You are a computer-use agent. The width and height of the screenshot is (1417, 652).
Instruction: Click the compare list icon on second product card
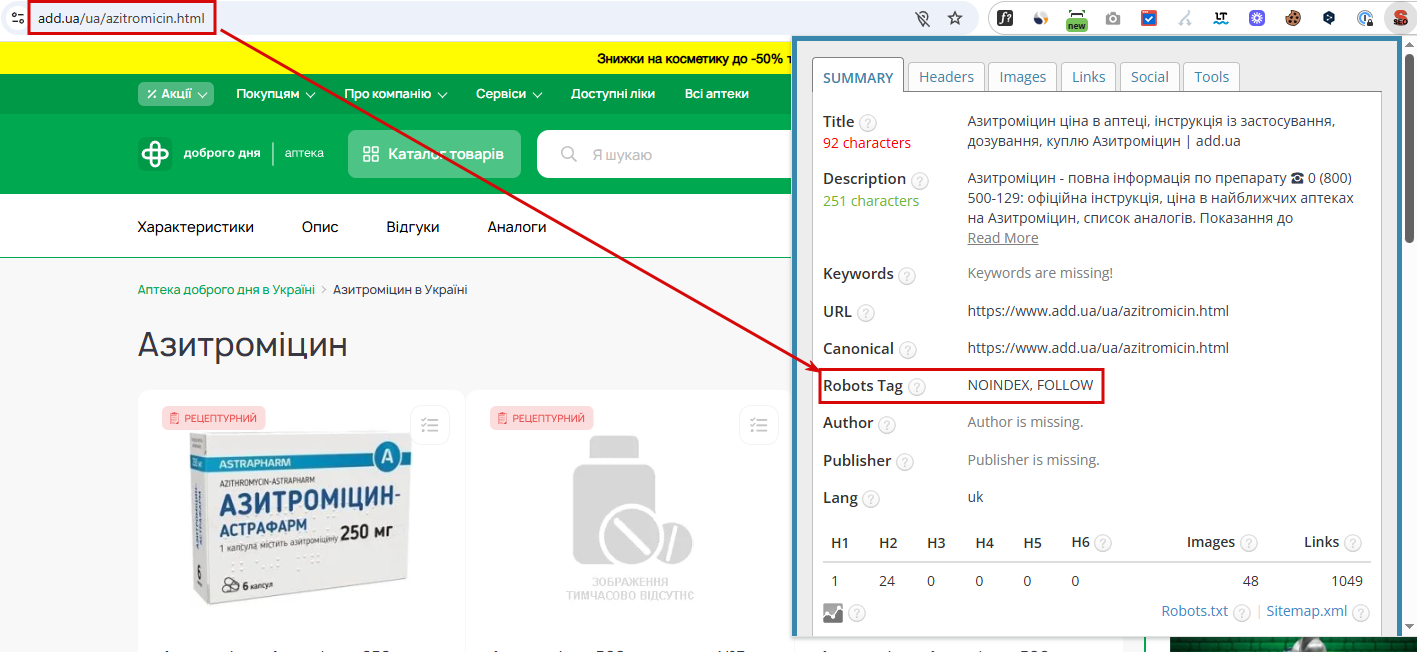click(759, 425)
